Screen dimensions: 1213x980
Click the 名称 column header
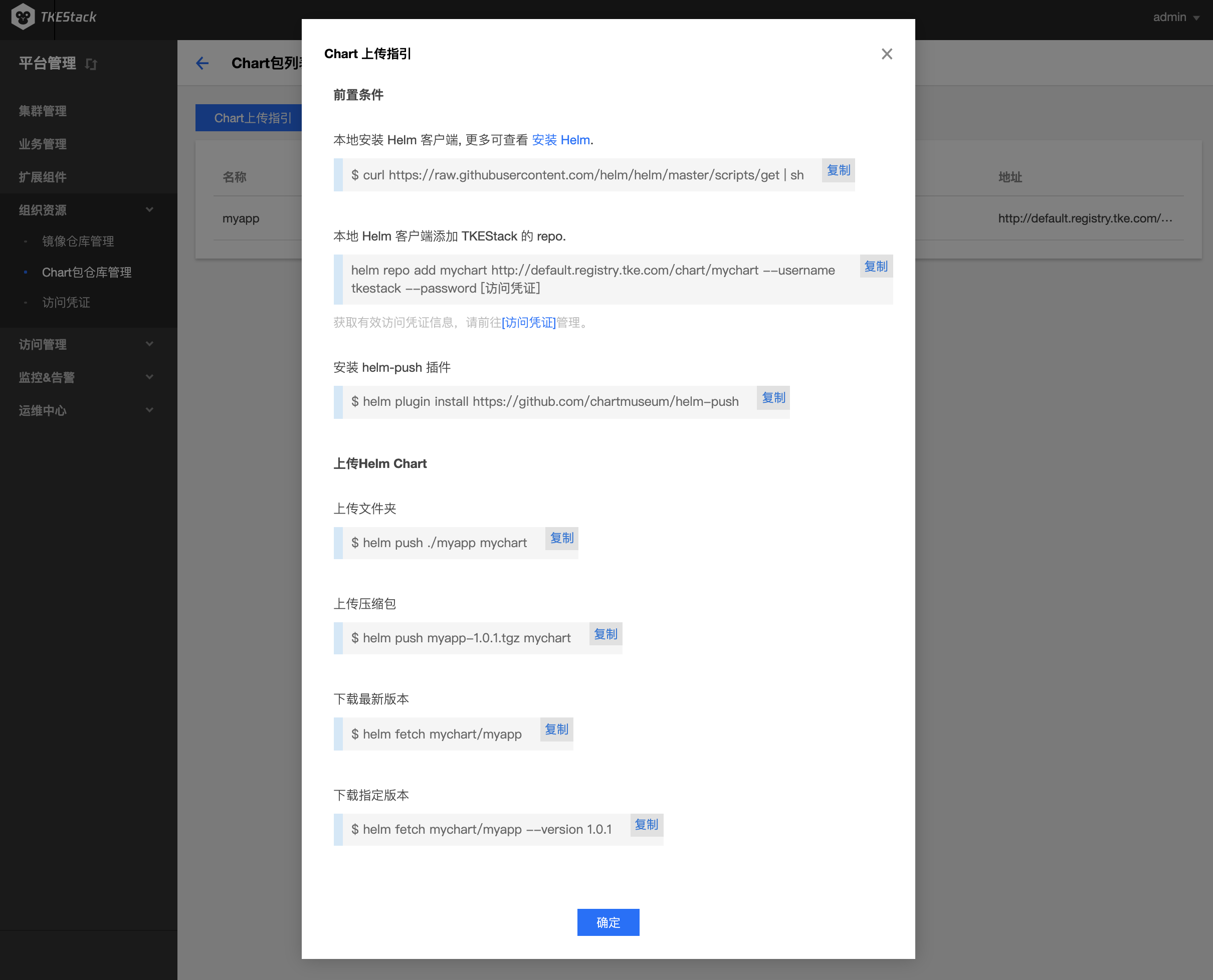coord(235,177)
